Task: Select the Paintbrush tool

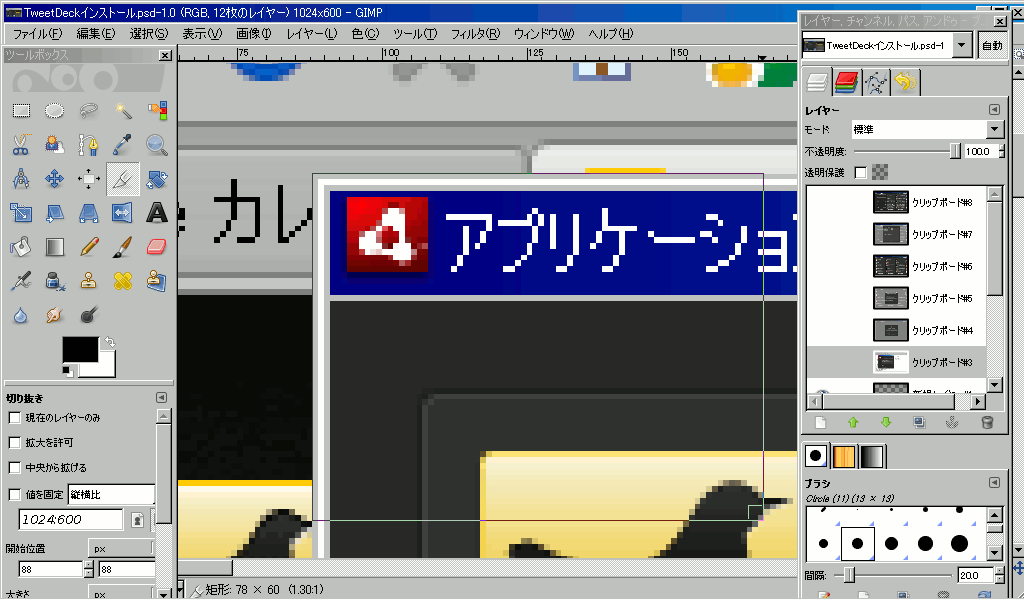Action: (x=123, y=247)
